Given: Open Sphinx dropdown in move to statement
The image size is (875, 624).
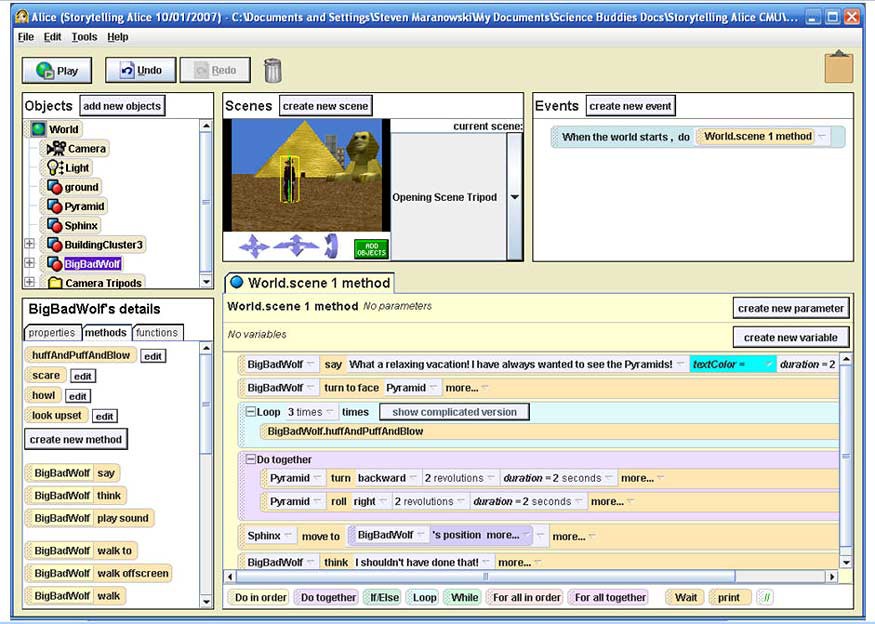Looking at the screenshot, I should (288, 535).
